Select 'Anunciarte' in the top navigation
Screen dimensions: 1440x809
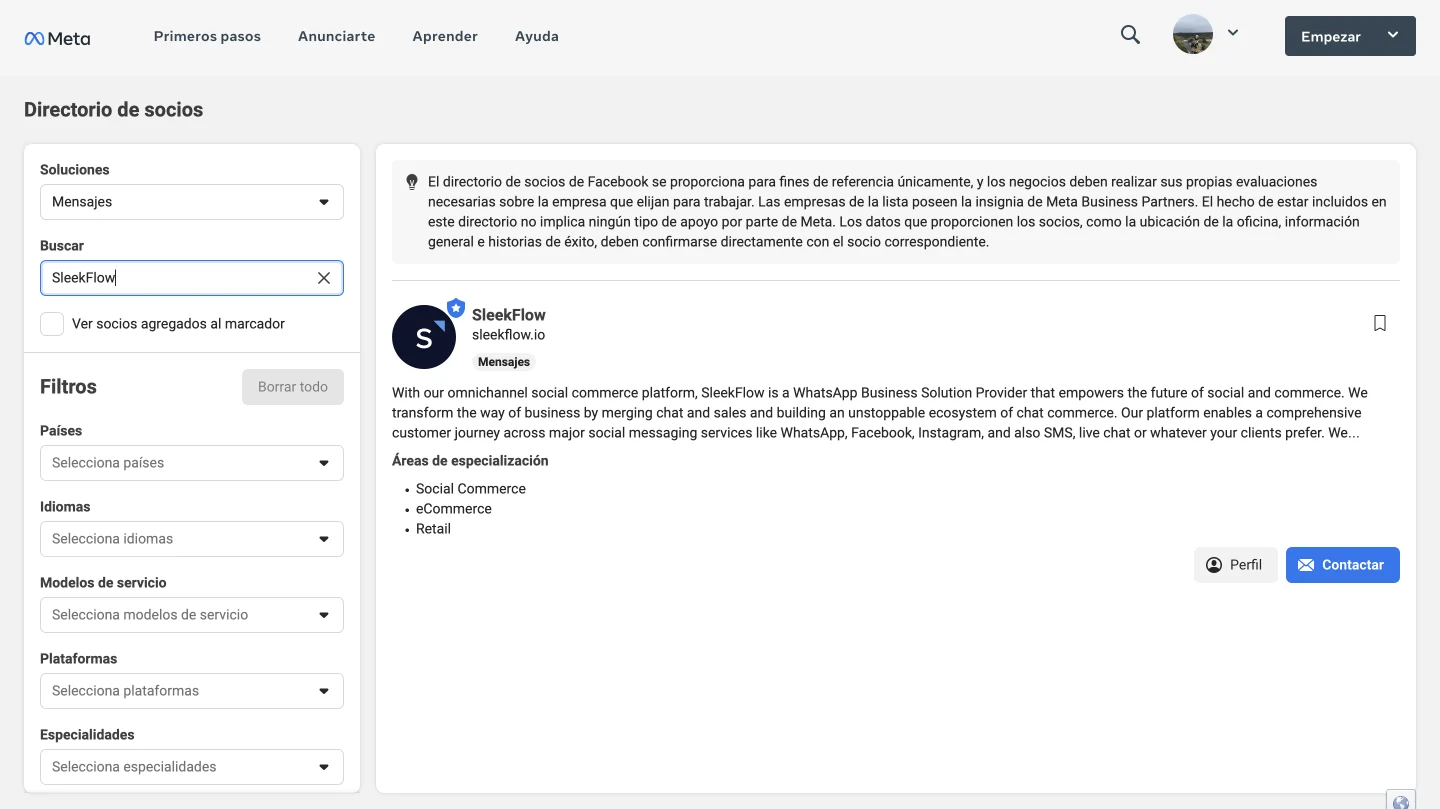[336, 36]
